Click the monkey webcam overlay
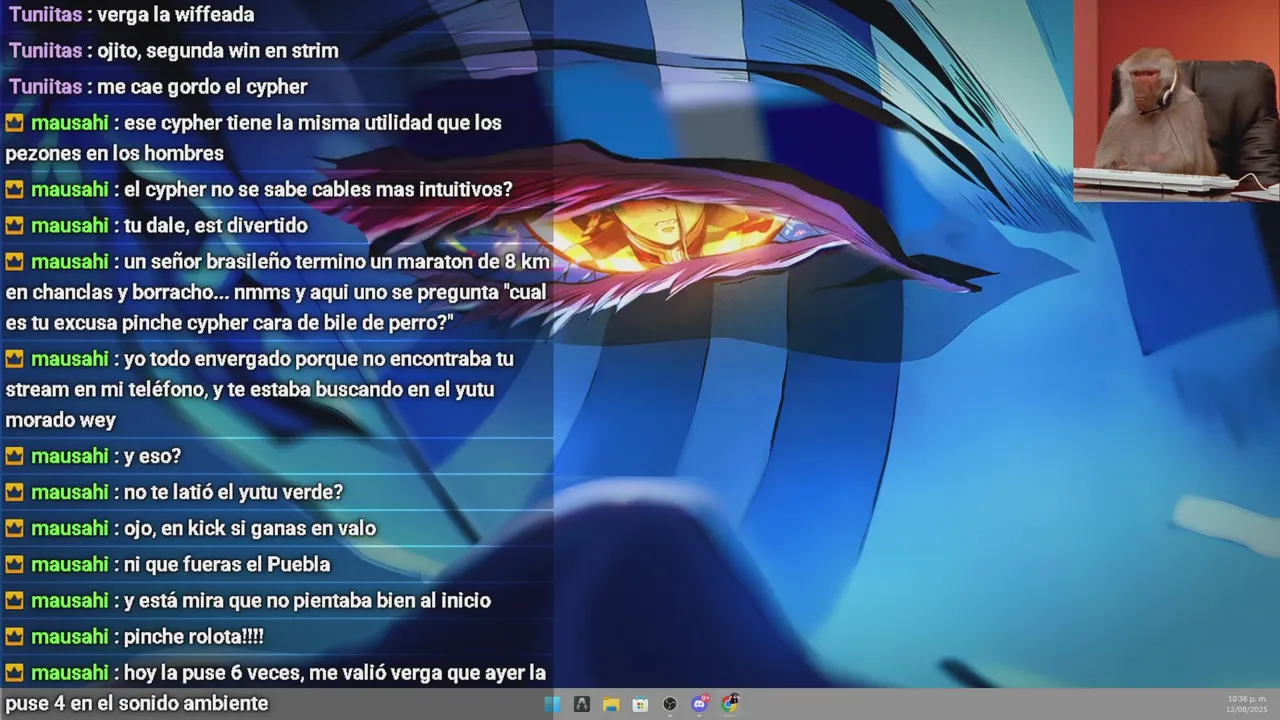 pyautogui.click(x=1176, y=101)
